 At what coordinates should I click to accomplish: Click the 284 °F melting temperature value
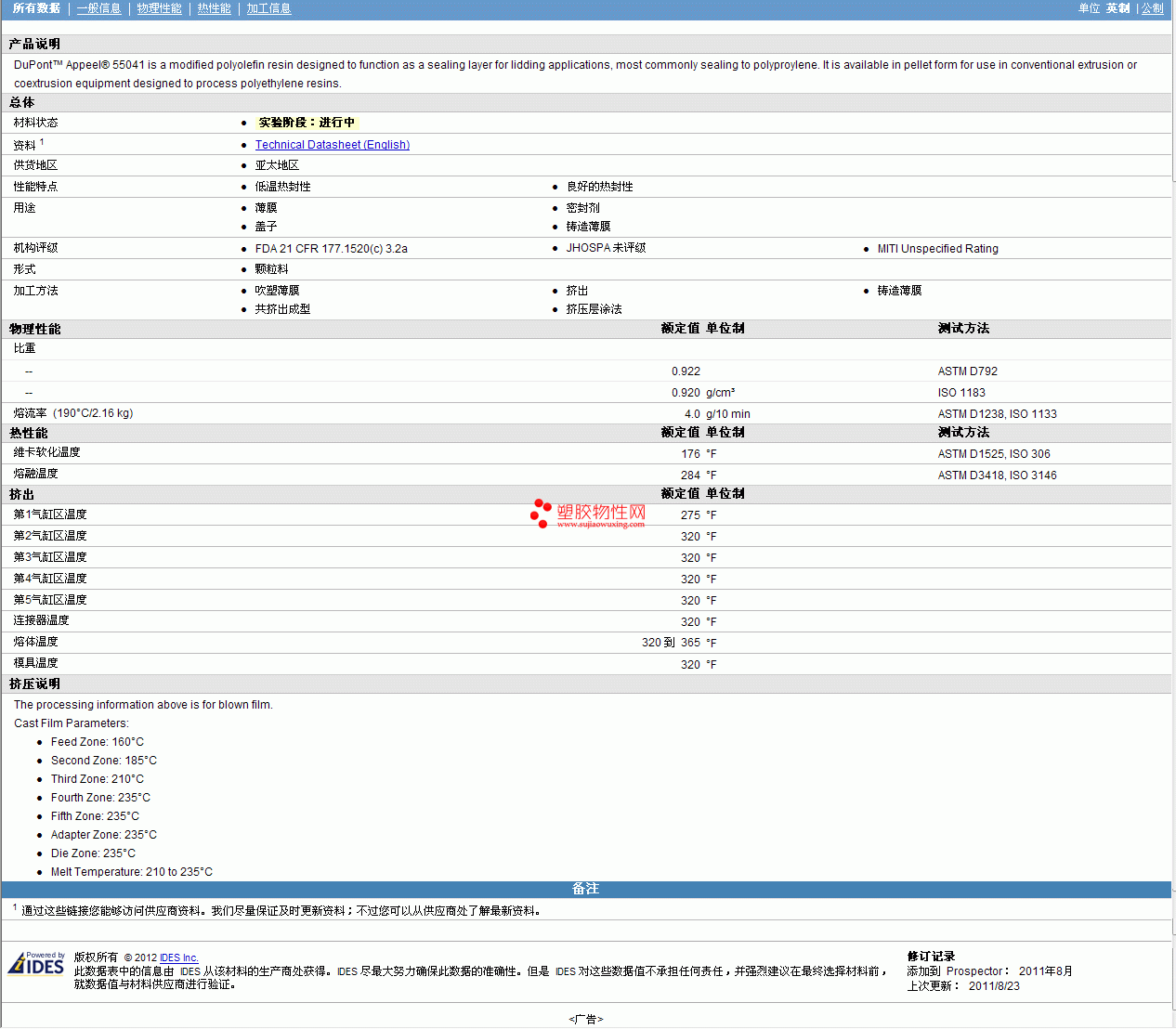[699, 475]
